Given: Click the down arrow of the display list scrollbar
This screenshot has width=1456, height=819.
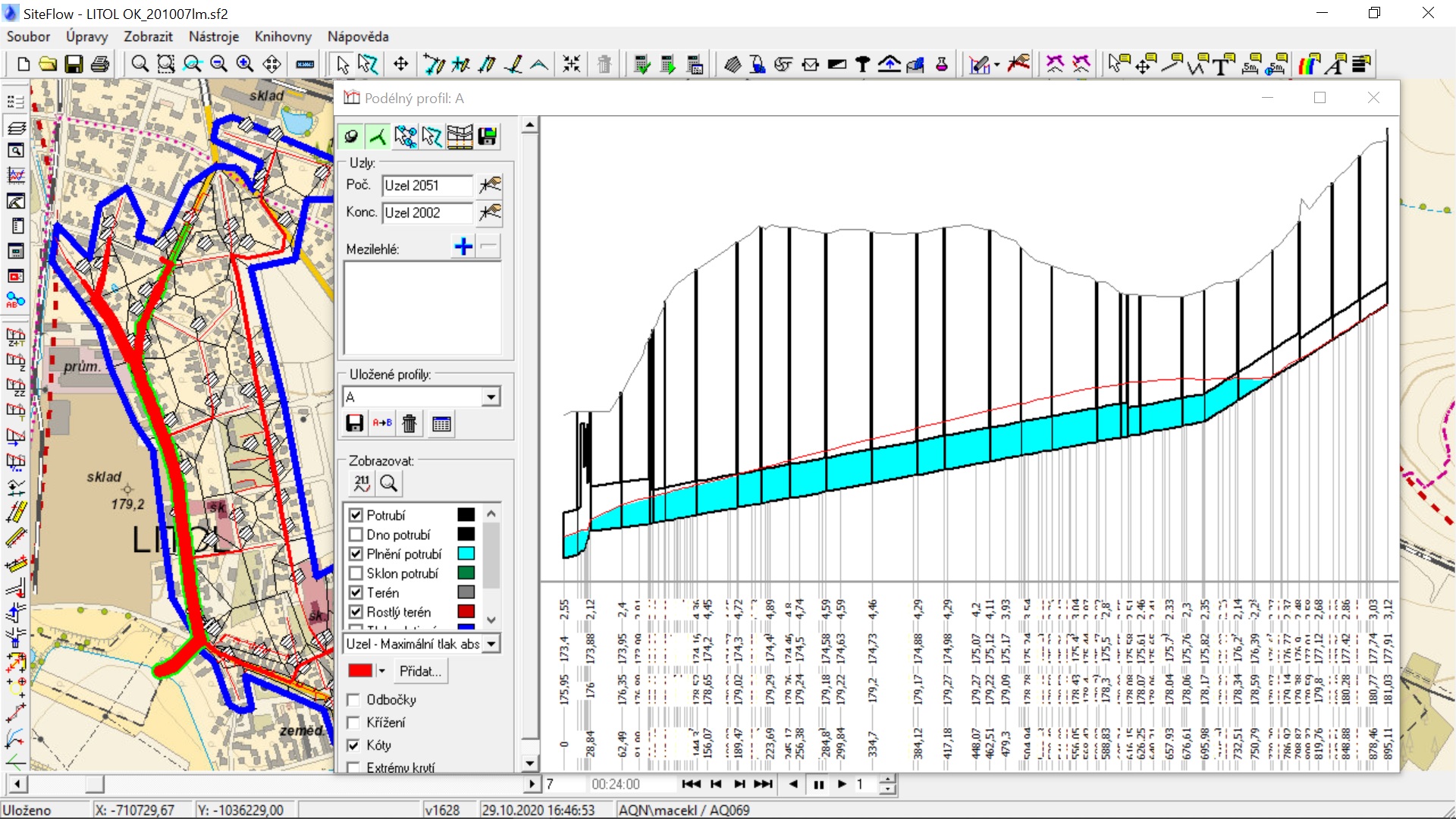Looking at the screenshot, I should (x=491, y=620).
